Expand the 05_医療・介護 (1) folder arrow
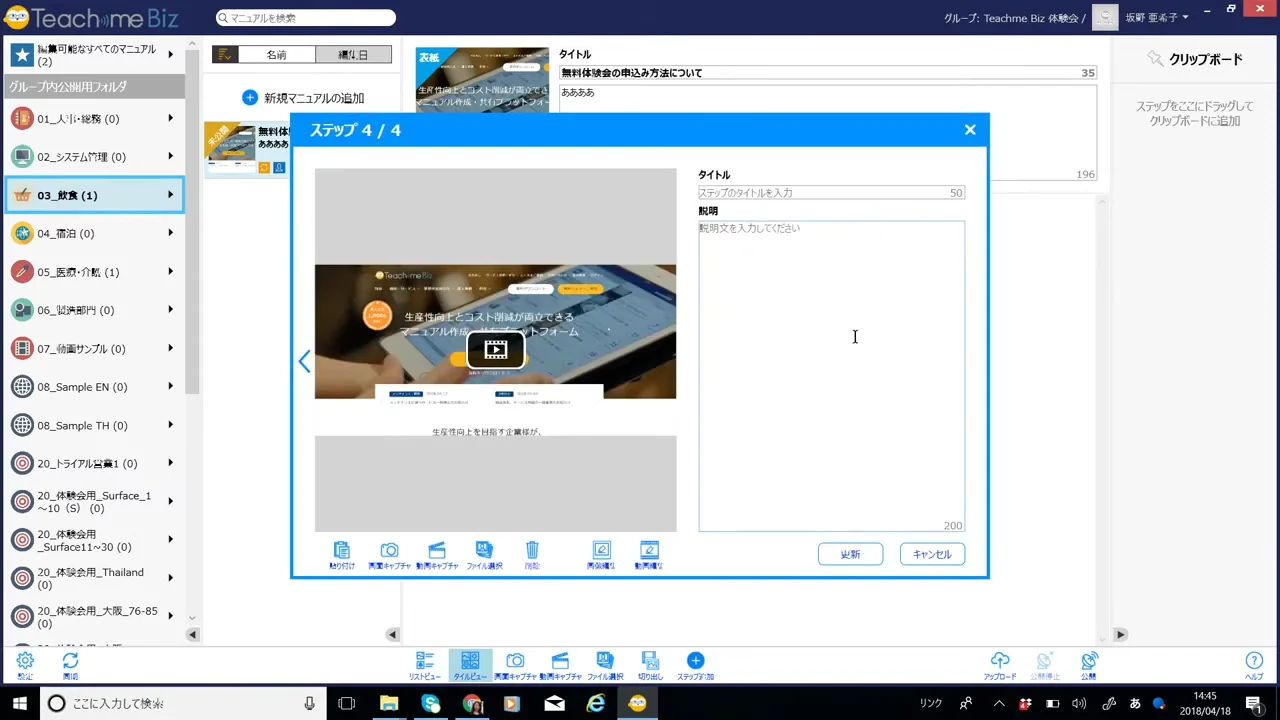The width and height of the screenshot is (1280, 720). click(171, 271)
